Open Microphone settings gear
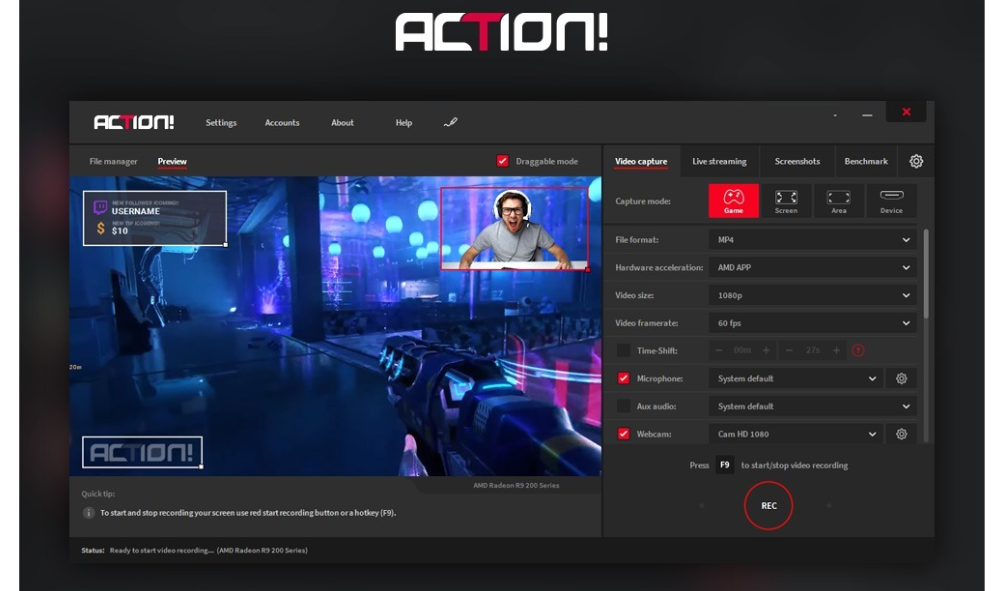 click(x=901, y=379)
